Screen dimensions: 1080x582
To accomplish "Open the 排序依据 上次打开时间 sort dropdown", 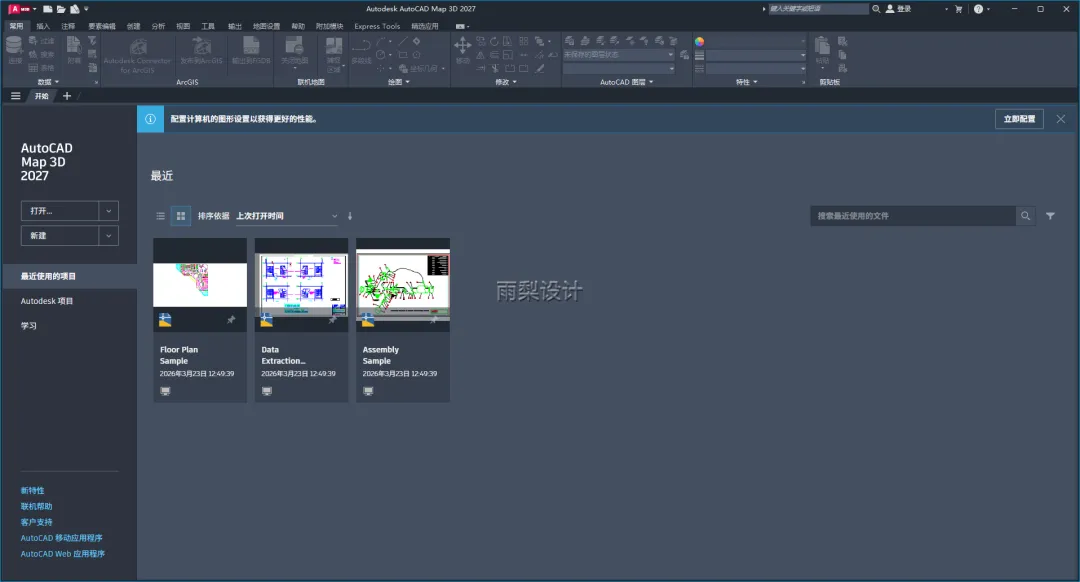I will [287, 216].
